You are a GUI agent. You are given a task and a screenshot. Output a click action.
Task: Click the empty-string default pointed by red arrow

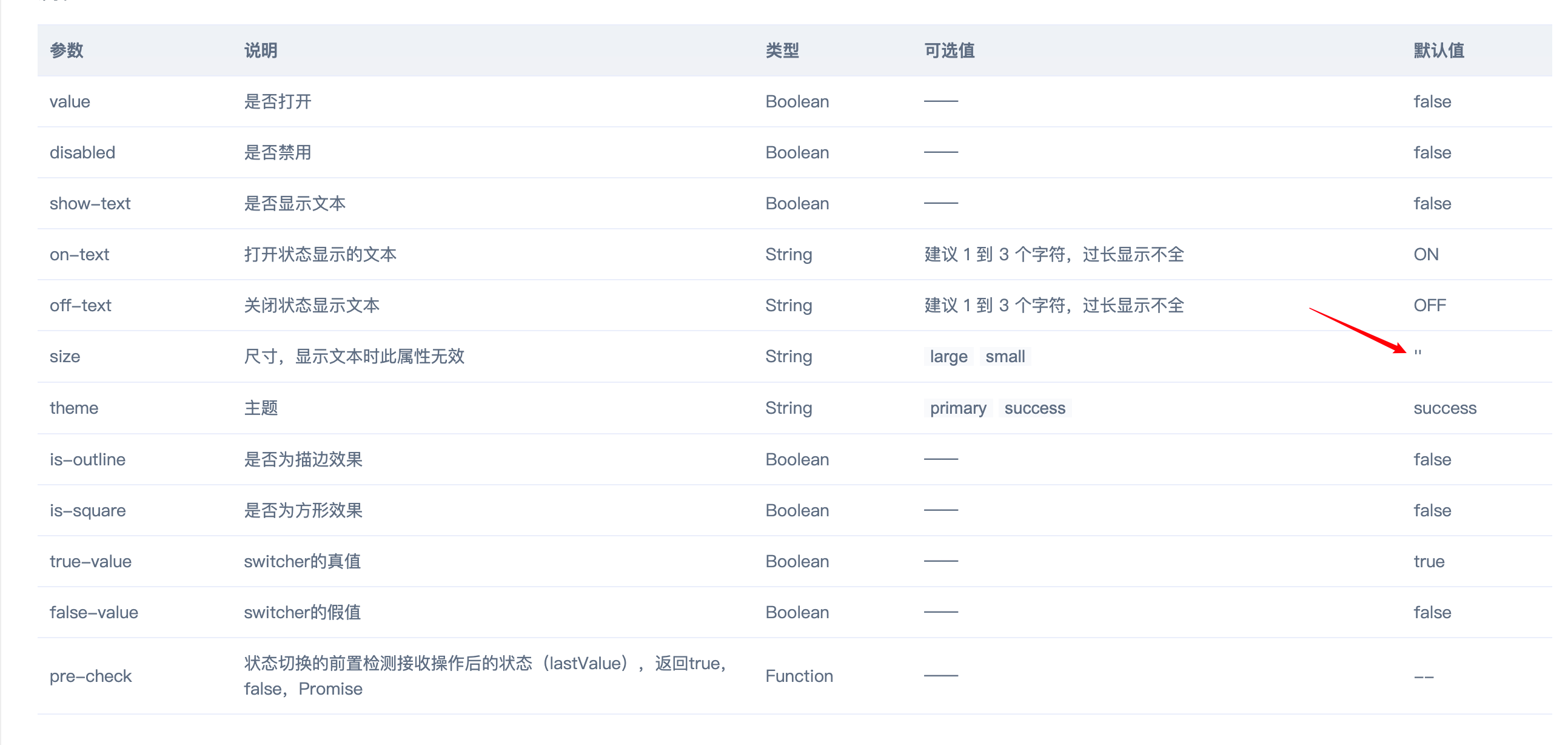coord(1419,354)
